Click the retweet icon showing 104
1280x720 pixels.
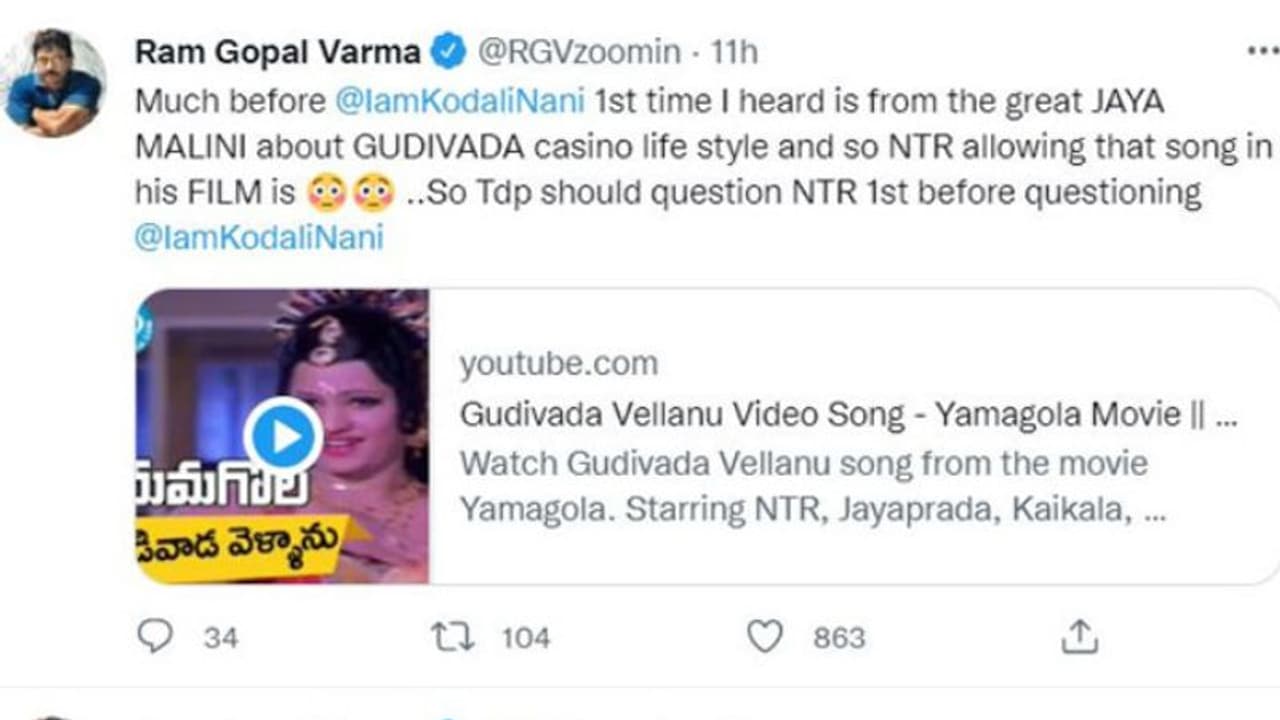(455, 636)
